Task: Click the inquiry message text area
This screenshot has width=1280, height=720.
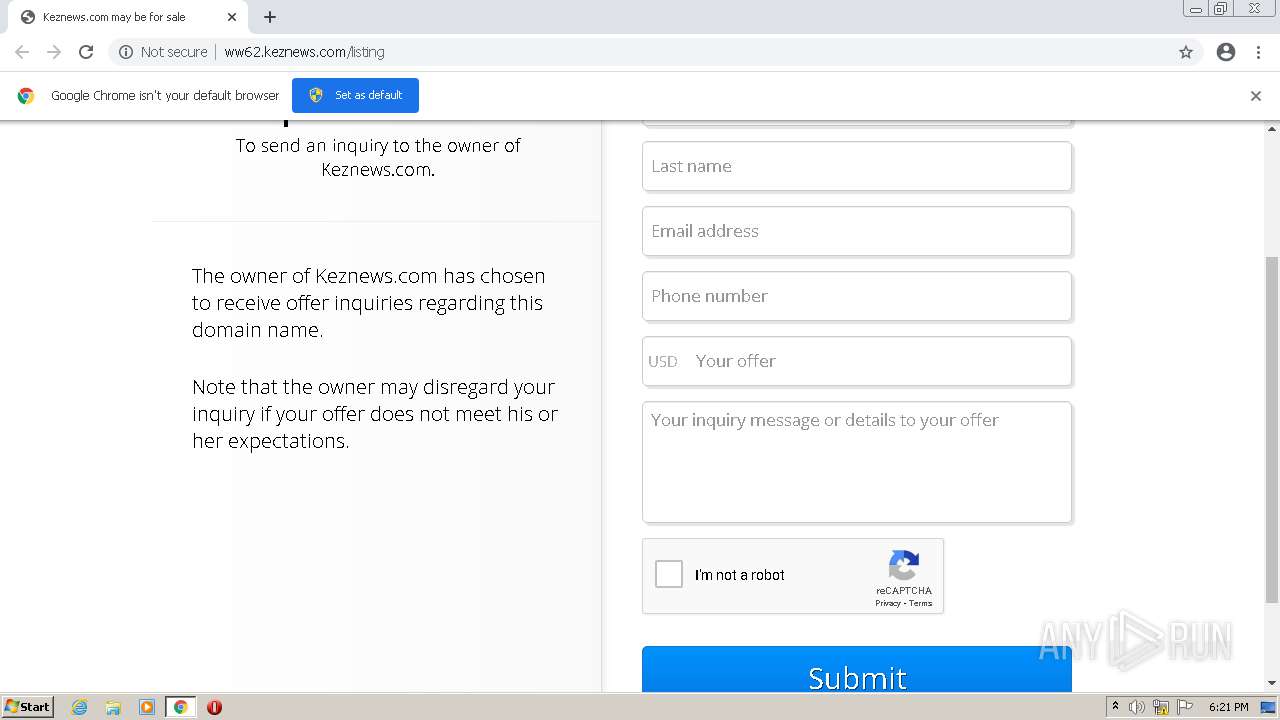Action: 857,462
